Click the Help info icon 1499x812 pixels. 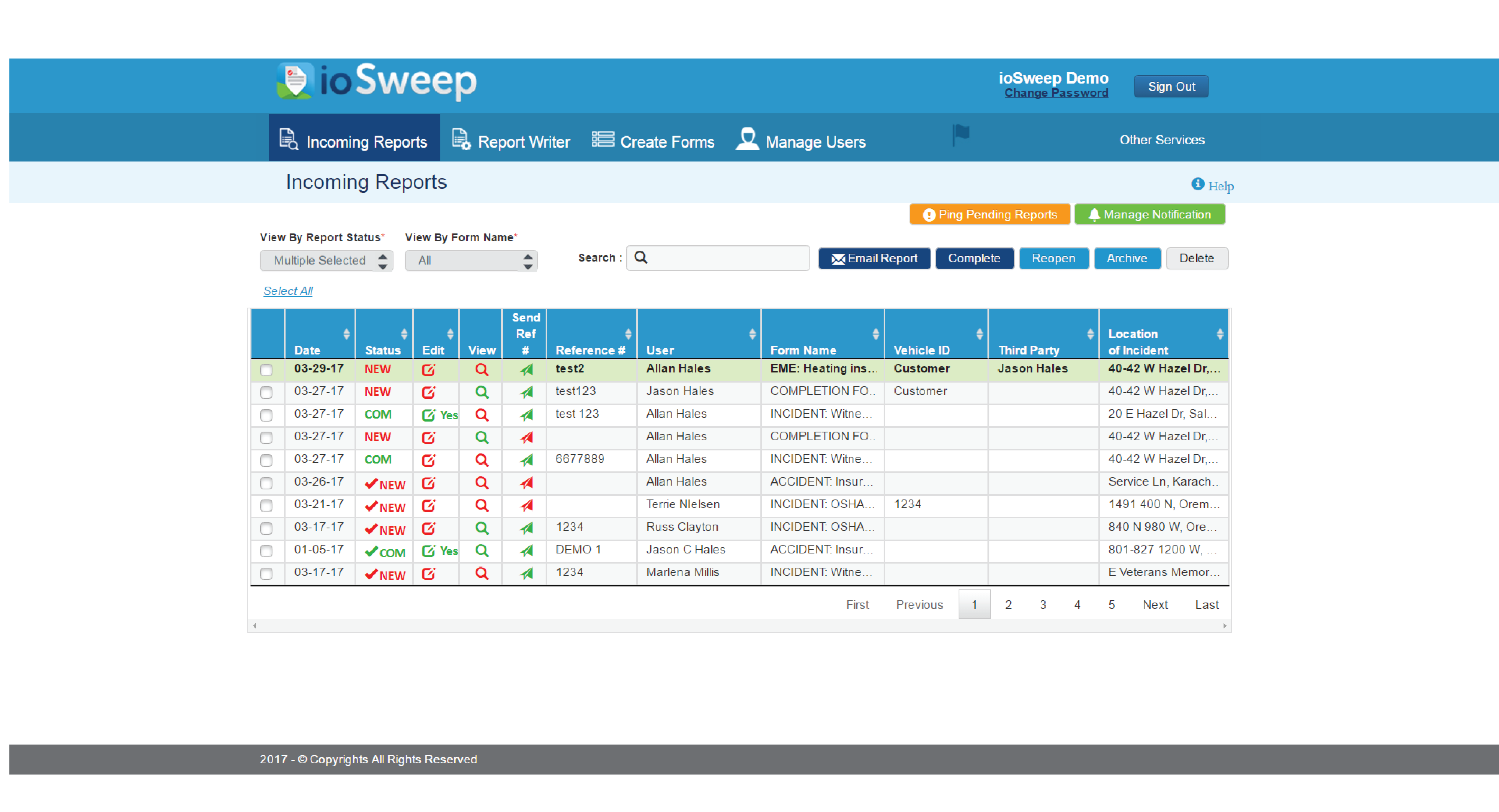pyautogui.click(x=1198, y=184)
